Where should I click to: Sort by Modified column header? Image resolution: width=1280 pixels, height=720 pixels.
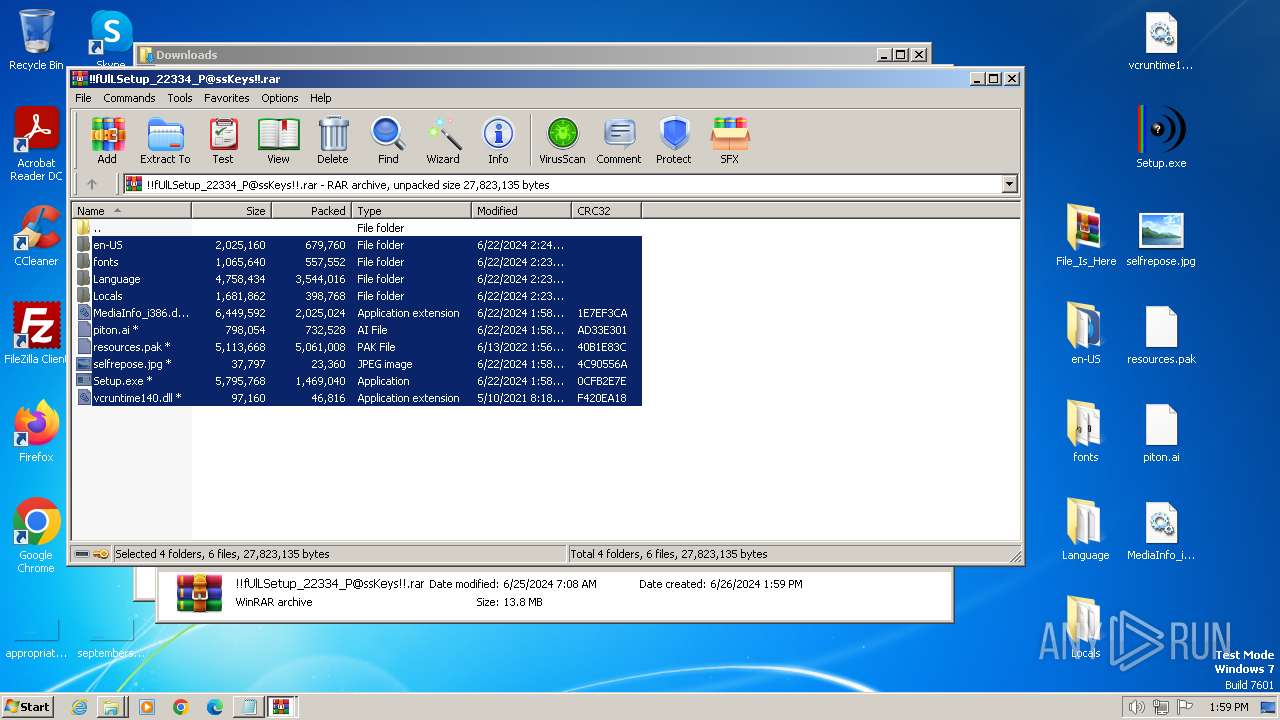522,211
